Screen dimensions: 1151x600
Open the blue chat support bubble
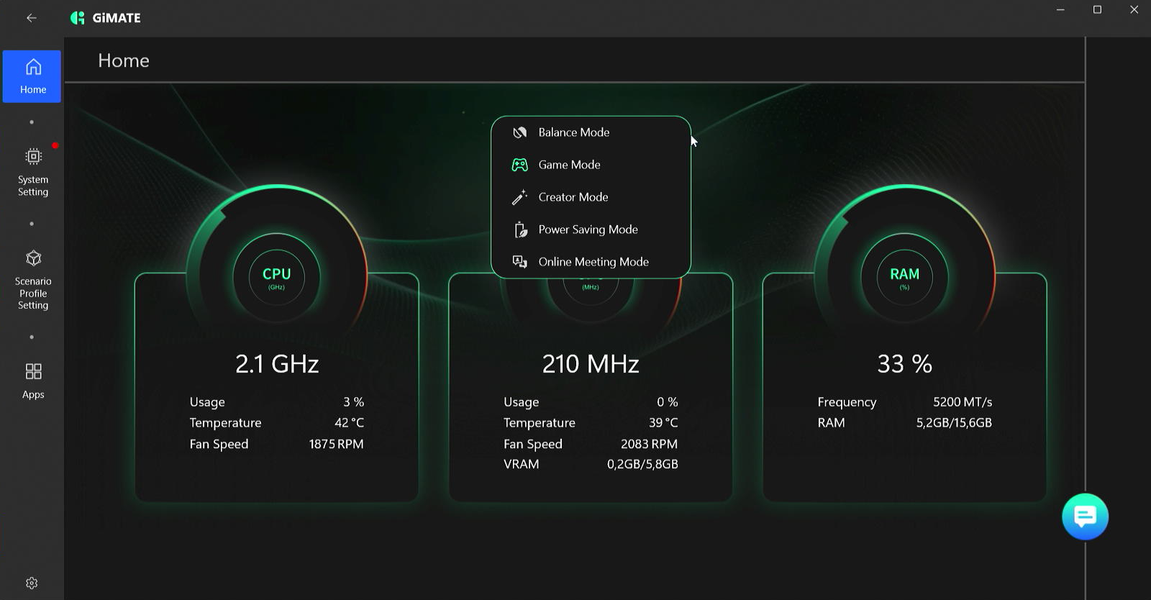[1085, 516]
